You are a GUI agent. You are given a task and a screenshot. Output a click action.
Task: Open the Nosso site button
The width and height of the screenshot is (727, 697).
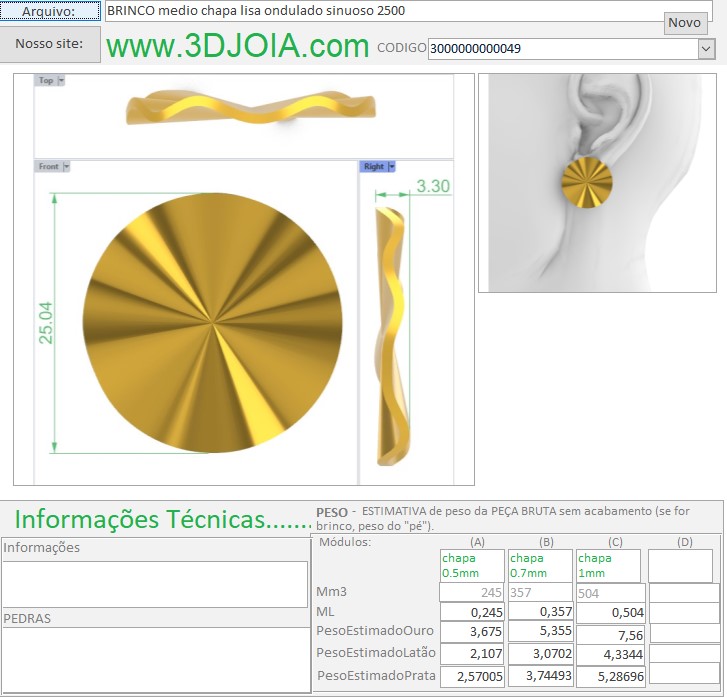(x=50, y=45)
